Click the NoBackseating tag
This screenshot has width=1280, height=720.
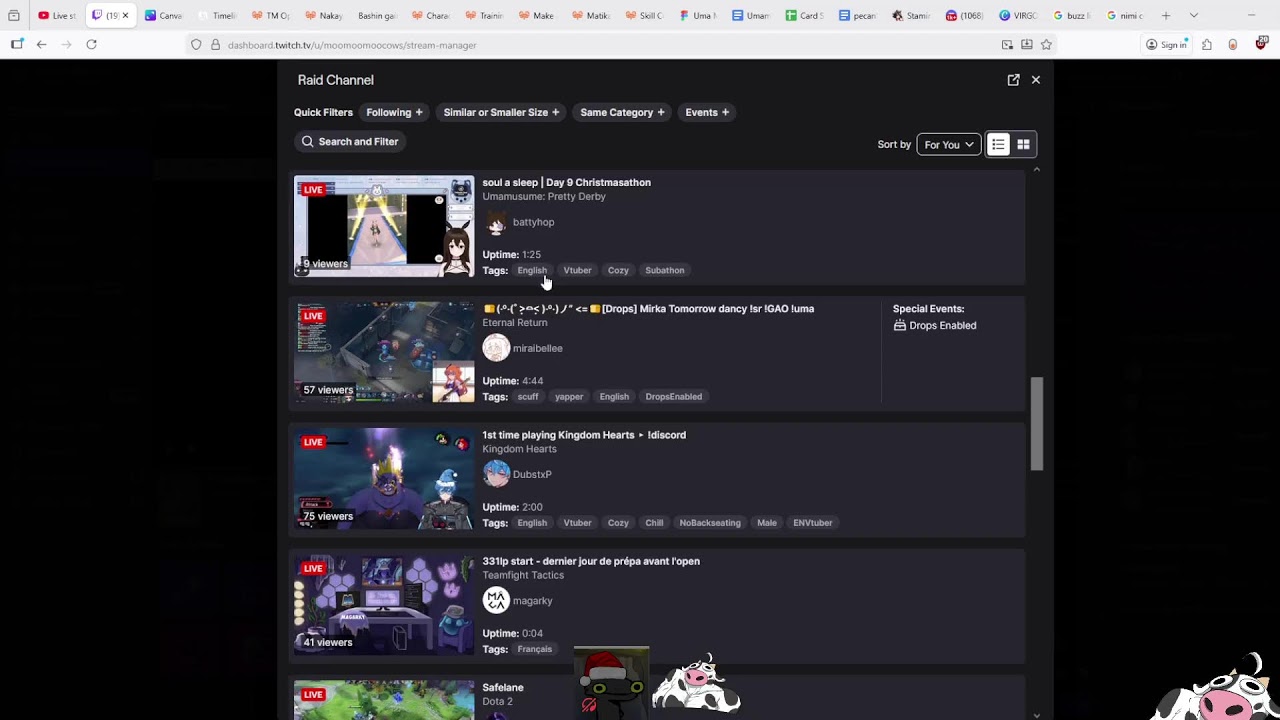710,523
